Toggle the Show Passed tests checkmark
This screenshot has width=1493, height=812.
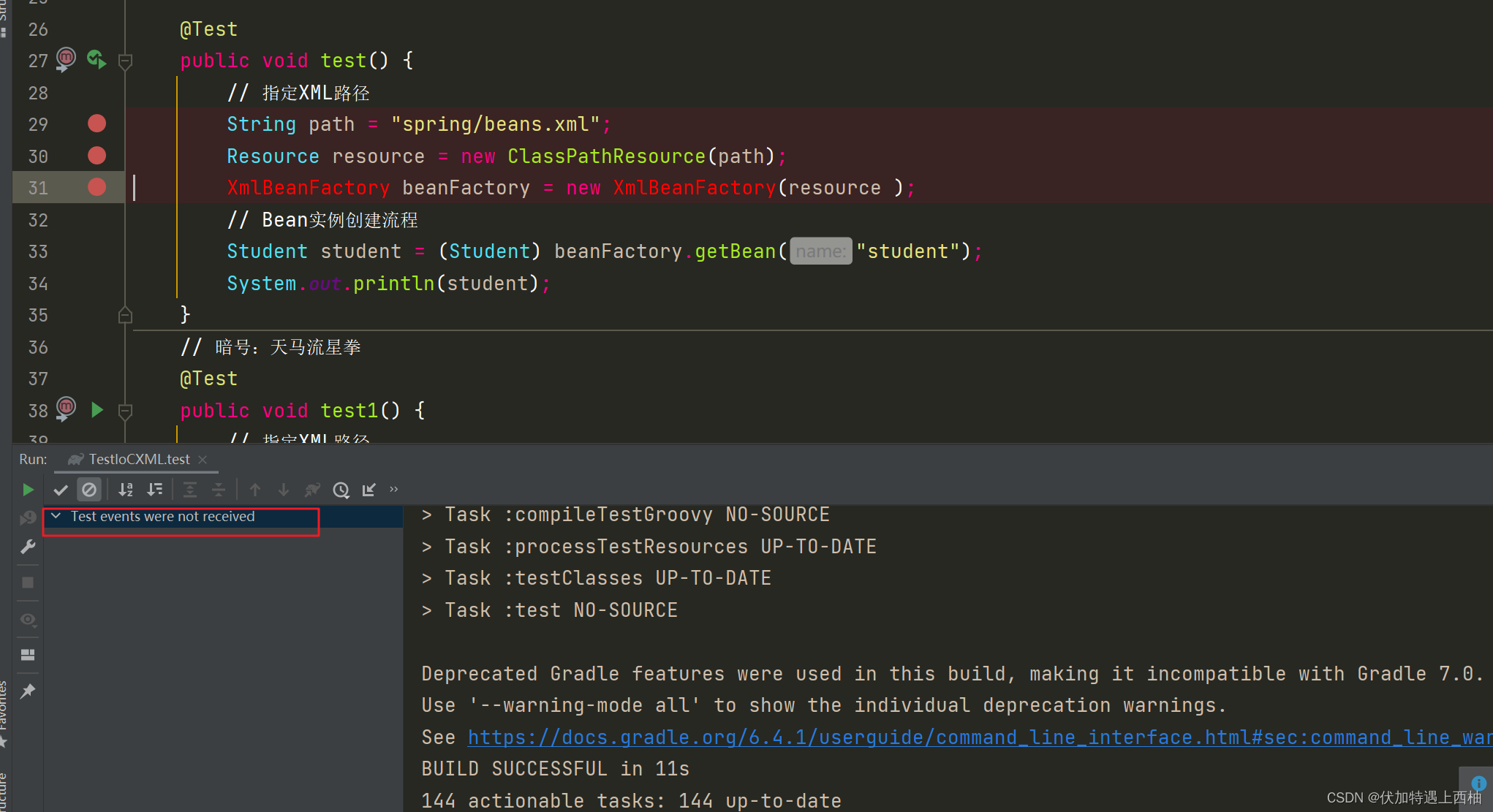click(x=61, y=490)
